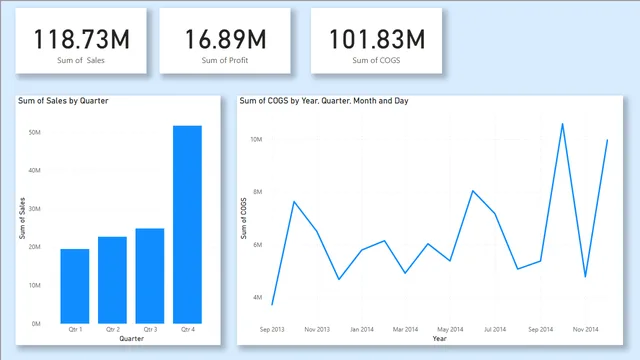
Task: Click the 'May 2014' axis label
Action: (450, 329)
